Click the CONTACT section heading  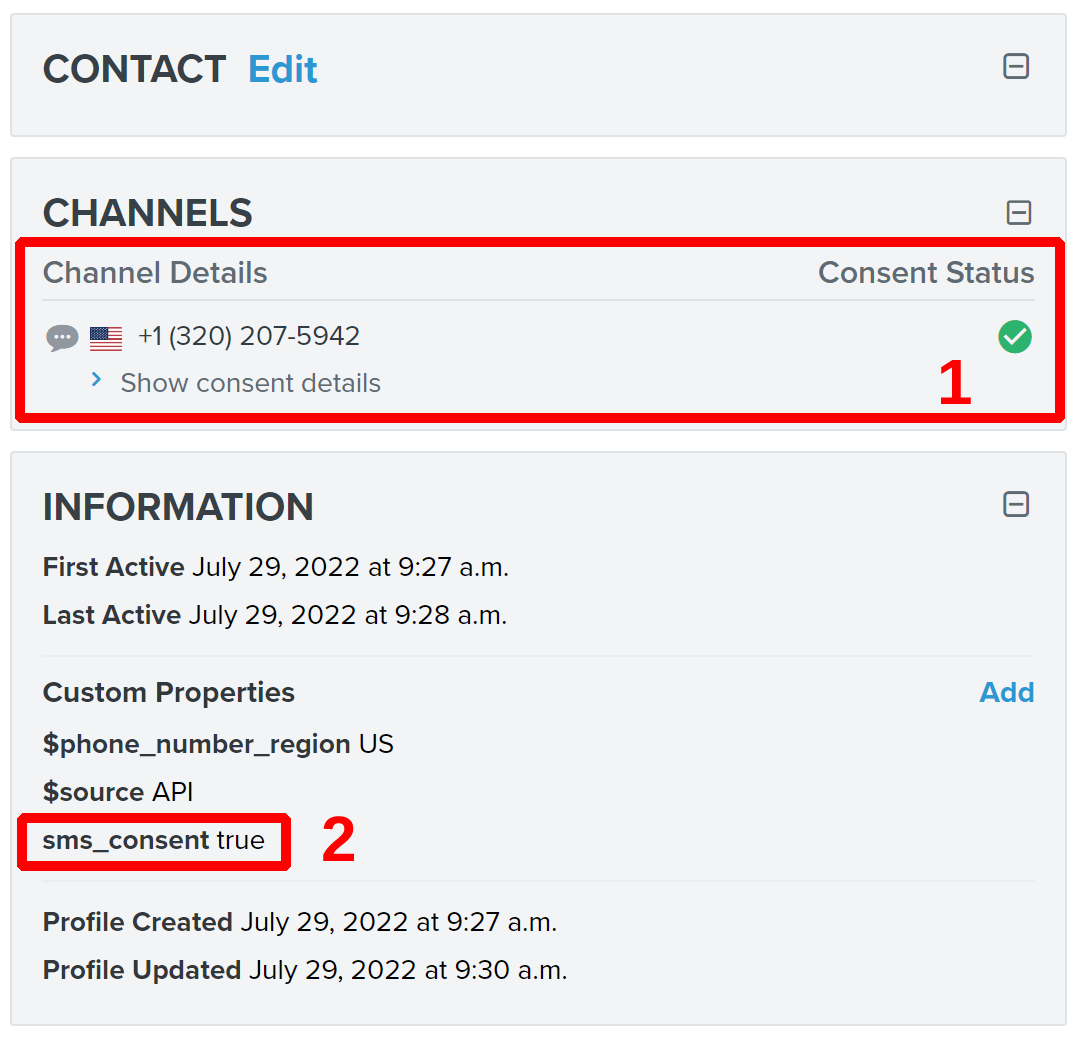click(134, 68)
